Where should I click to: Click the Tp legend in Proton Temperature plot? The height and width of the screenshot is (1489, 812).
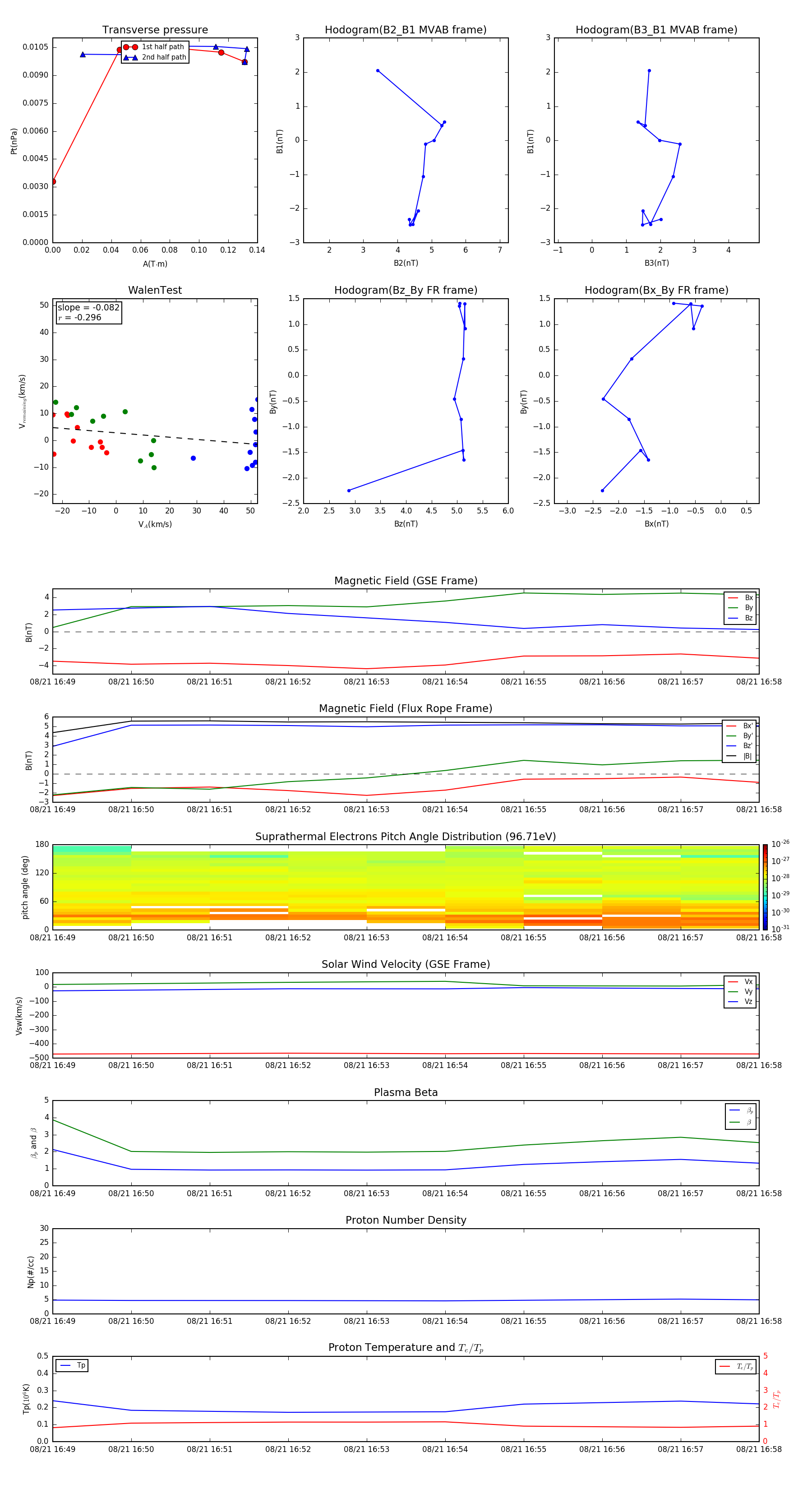pyautogui.click(x=72, y=1365)
